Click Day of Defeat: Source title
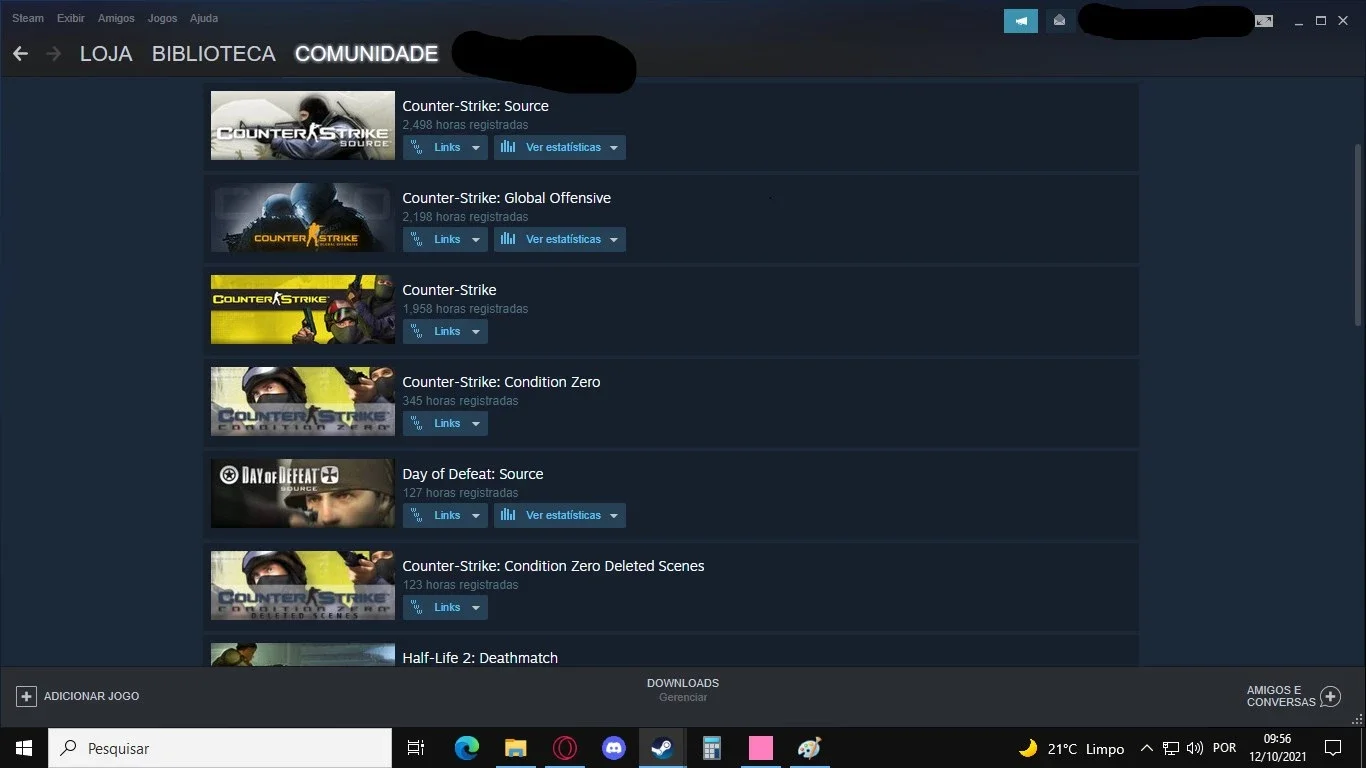The width and height of the screenshot is (1366, 768). [472, 474]
